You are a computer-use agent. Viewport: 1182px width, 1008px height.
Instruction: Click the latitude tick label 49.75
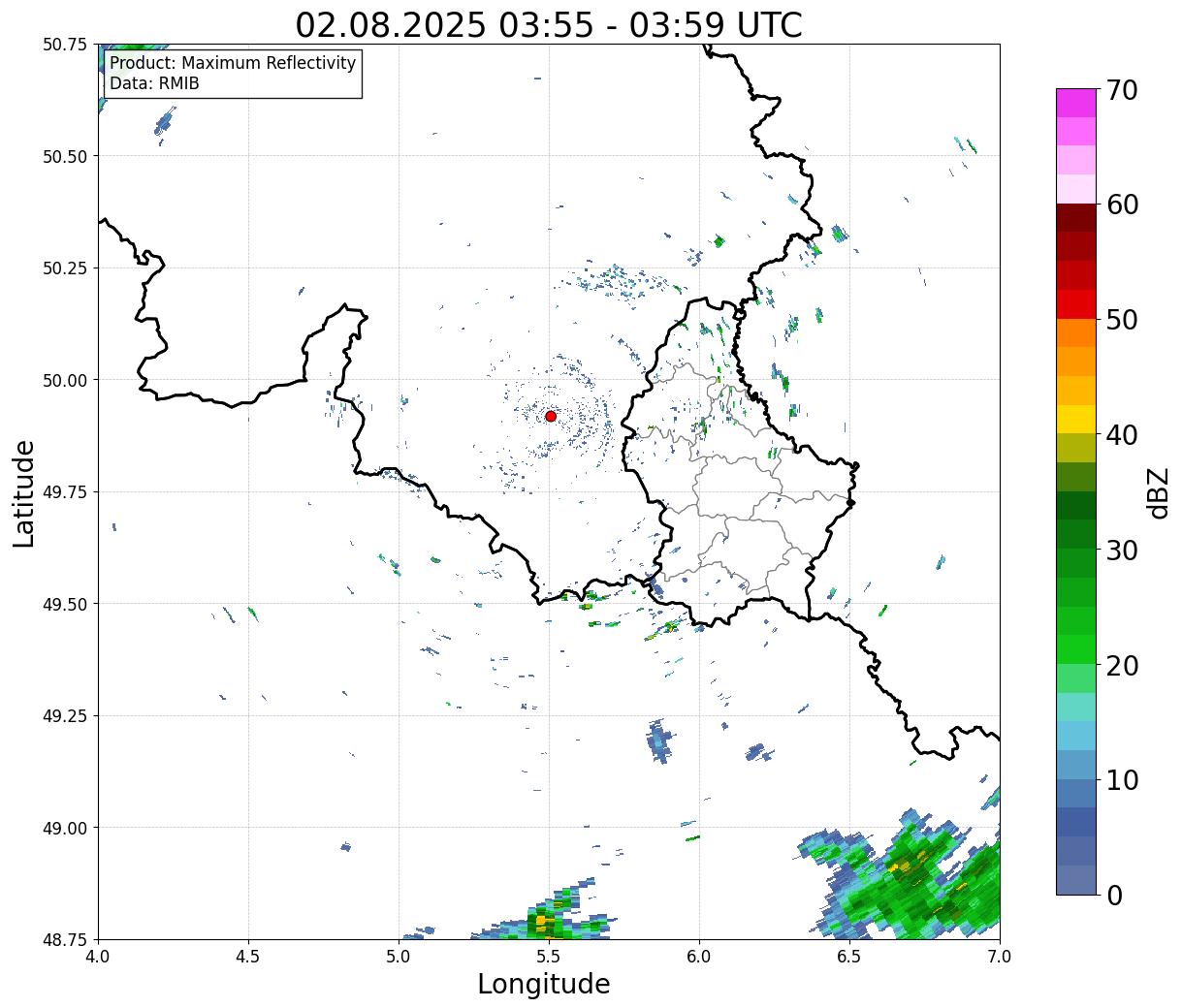pos(65,492)
